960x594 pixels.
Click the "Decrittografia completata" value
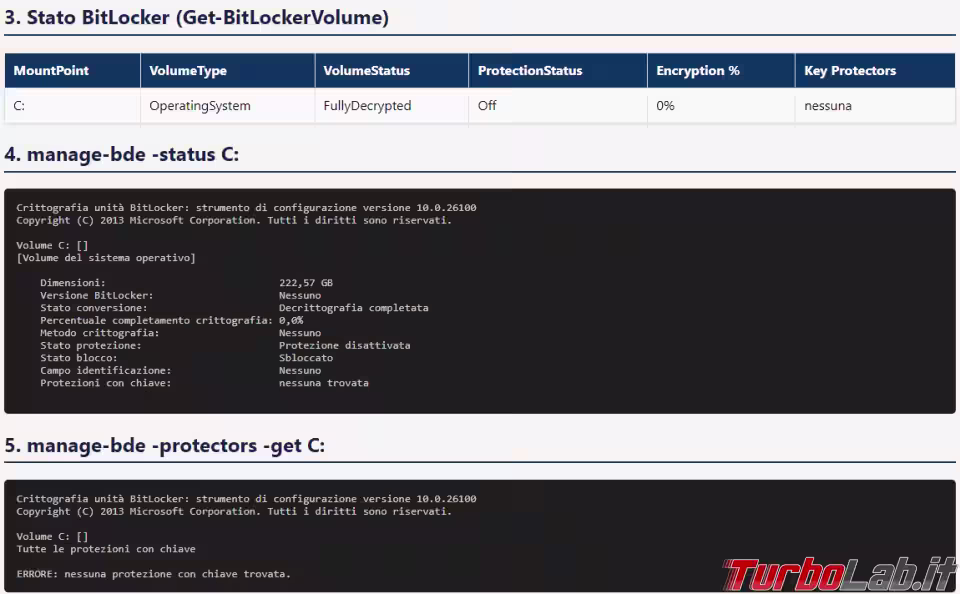point(354,308)
